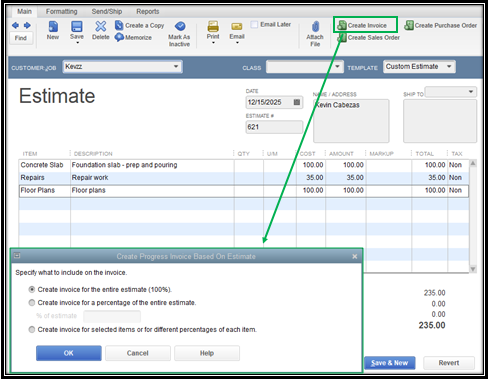Screen dimensions: 489x381
Task: Click the Save disk icon
Action: (77, 26)
